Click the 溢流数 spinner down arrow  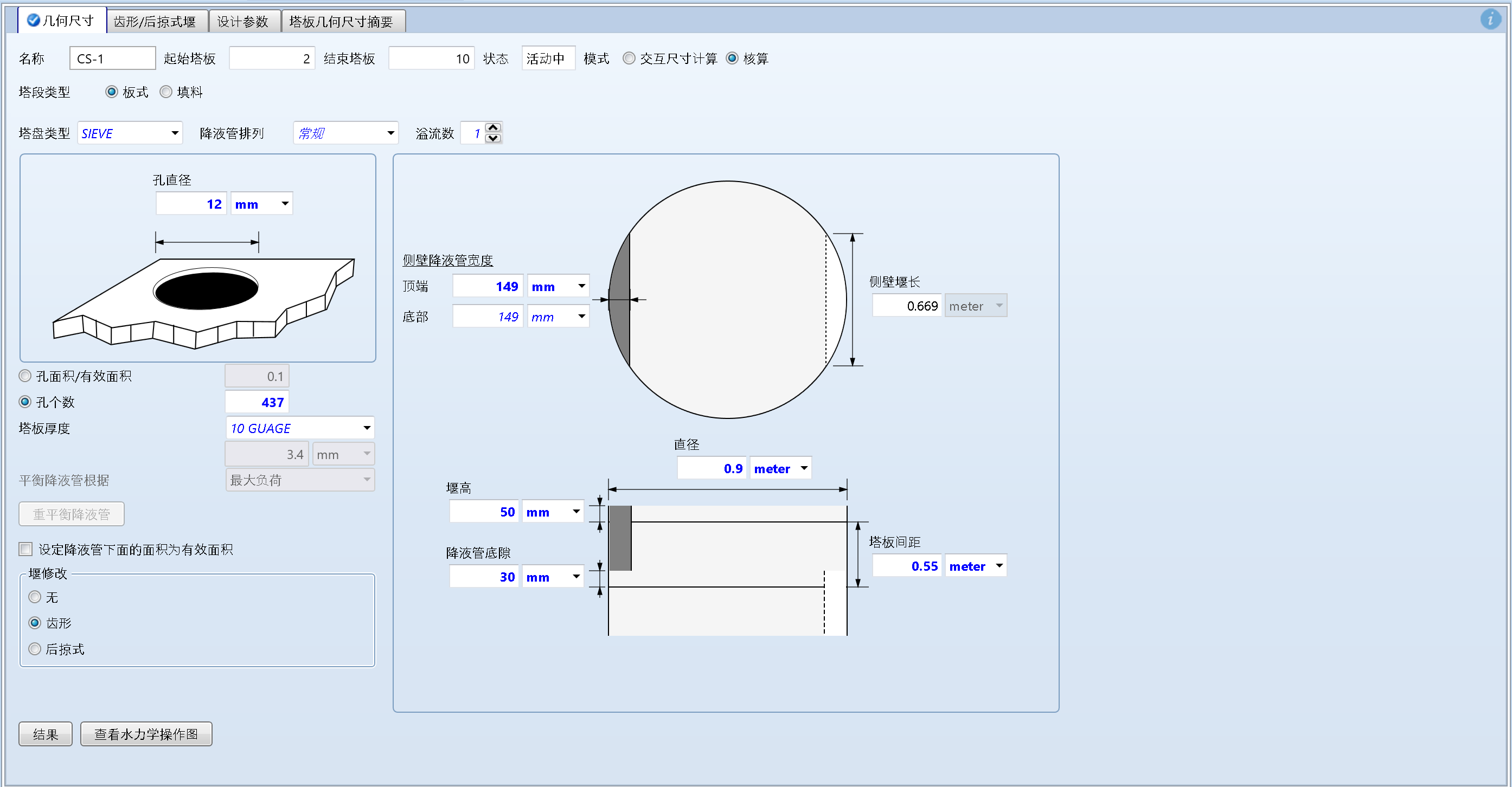493,138
